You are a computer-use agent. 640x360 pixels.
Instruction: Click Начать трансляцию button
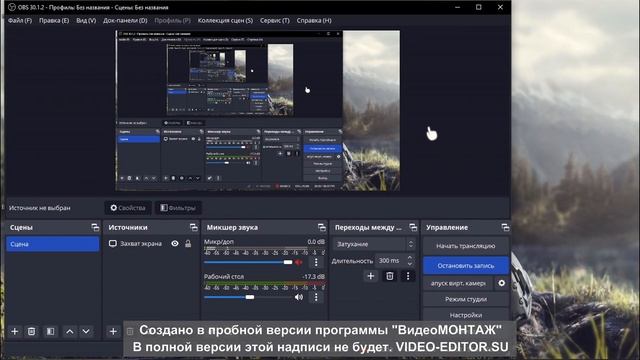pyautogui.click(x=466, y=246)
